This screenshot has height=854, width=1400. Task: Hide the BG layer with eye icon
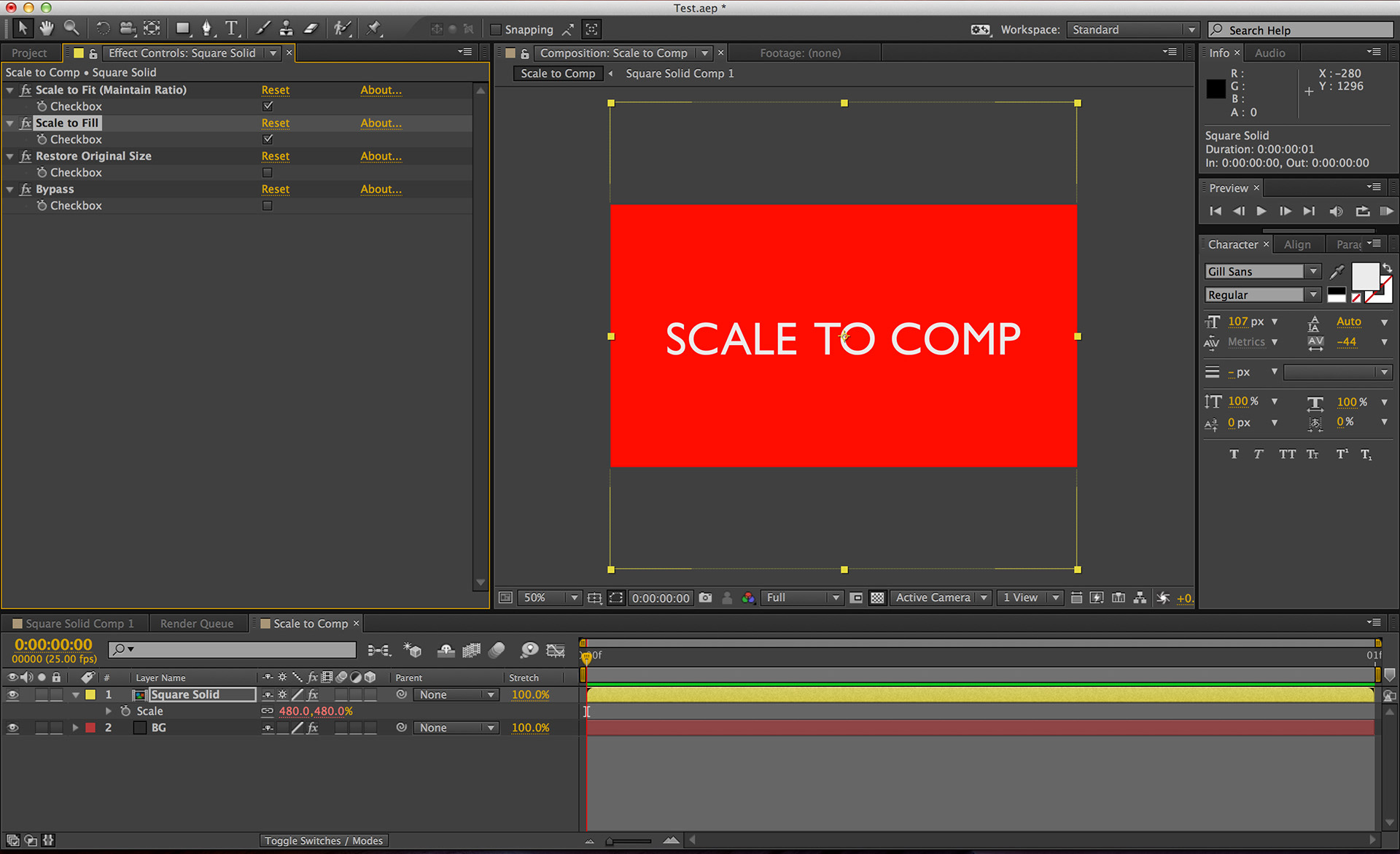12,728
